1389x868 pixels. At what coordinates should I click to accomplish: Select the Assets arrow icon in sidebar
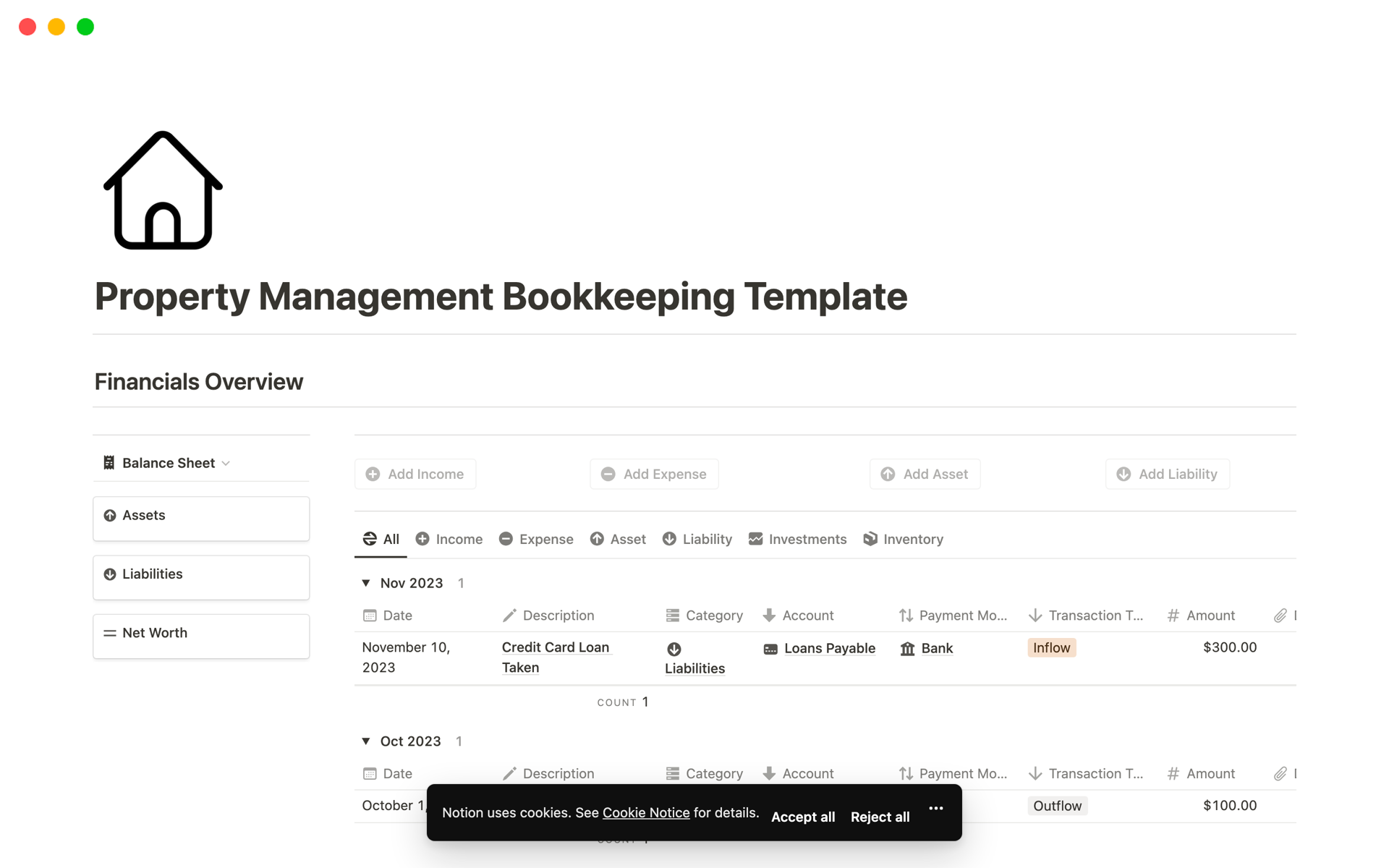[110, 515]
